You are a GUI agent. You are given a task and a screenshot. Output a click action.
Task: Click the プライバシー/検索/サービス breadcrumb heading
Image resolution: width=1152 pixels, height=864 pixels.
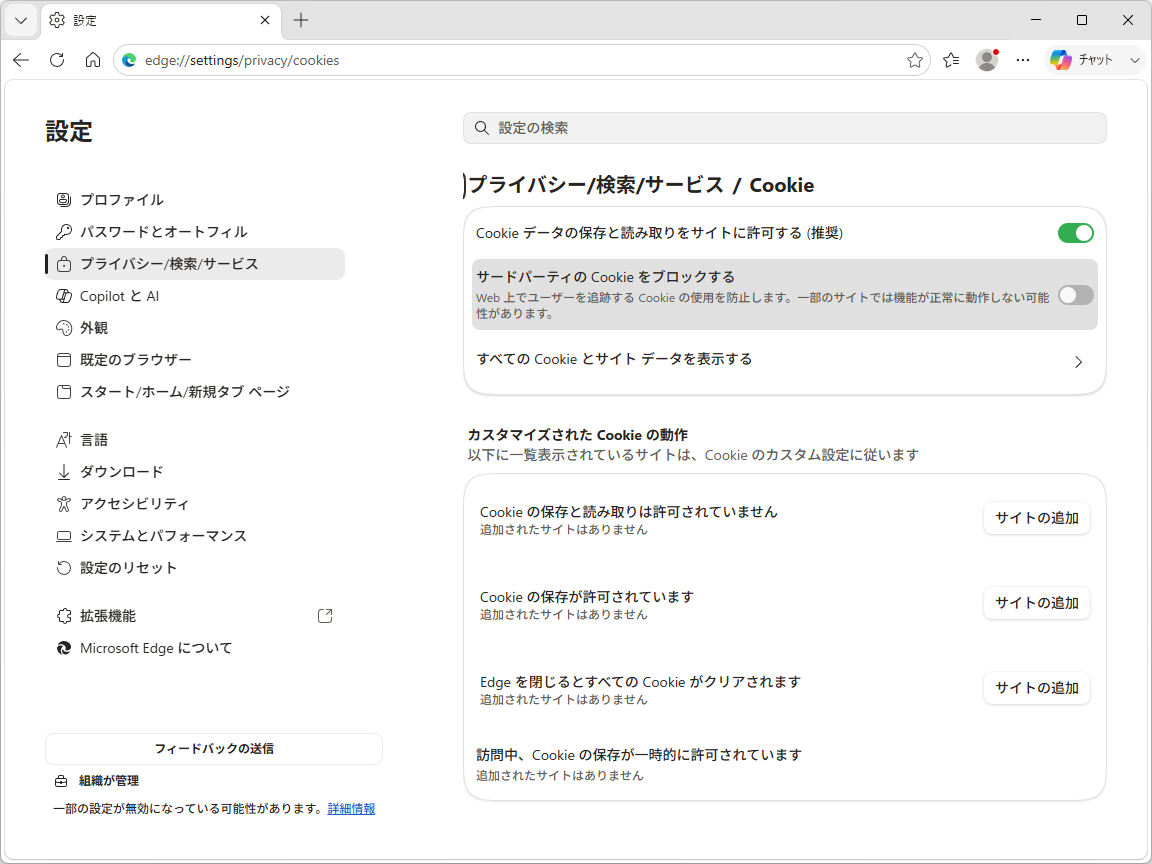[596, 185]
